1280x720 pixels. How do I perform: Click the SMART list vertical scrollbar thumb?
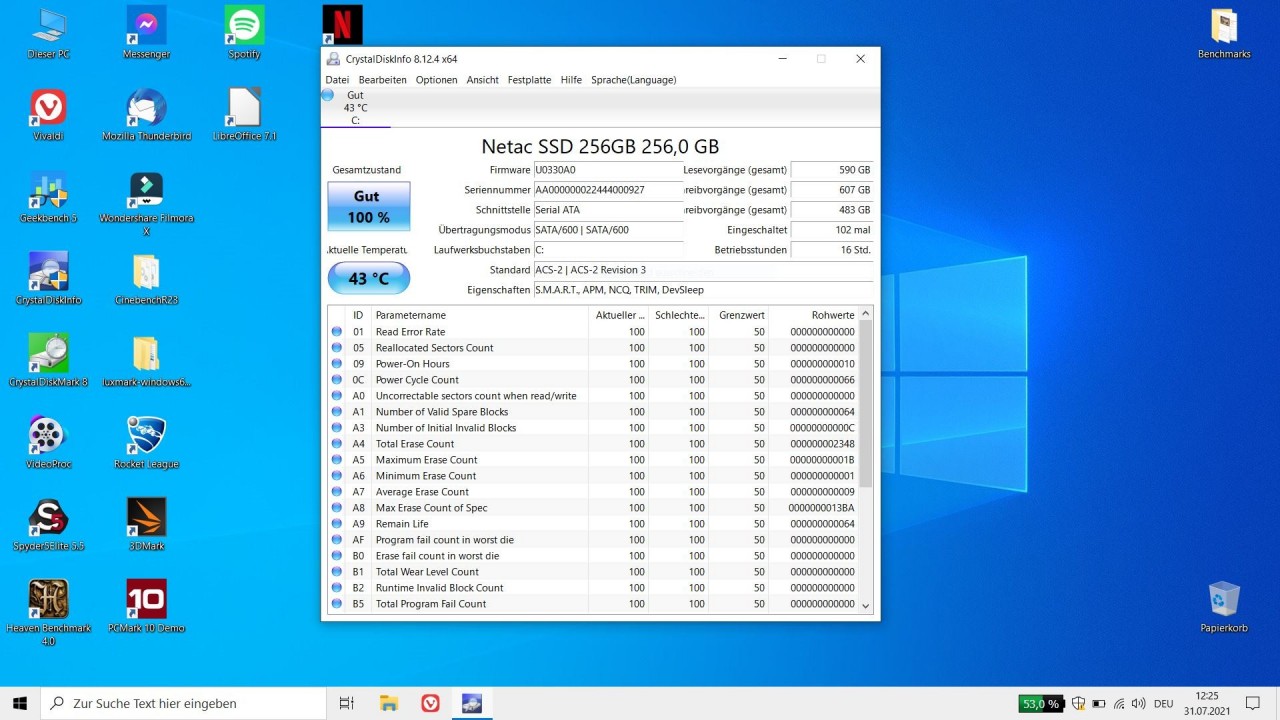pos(866,404)
